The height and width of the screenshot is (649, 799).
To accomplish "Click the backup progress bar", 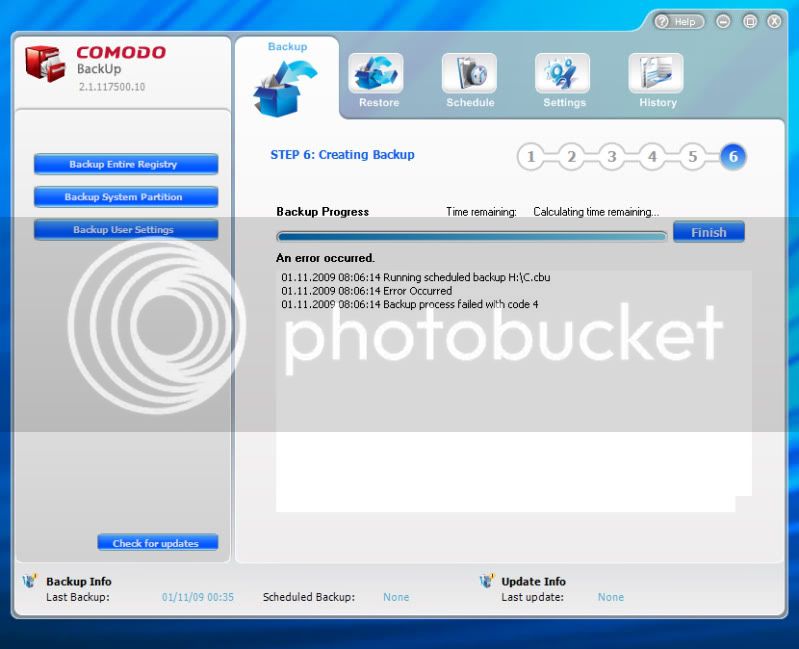I will (472, 236).
